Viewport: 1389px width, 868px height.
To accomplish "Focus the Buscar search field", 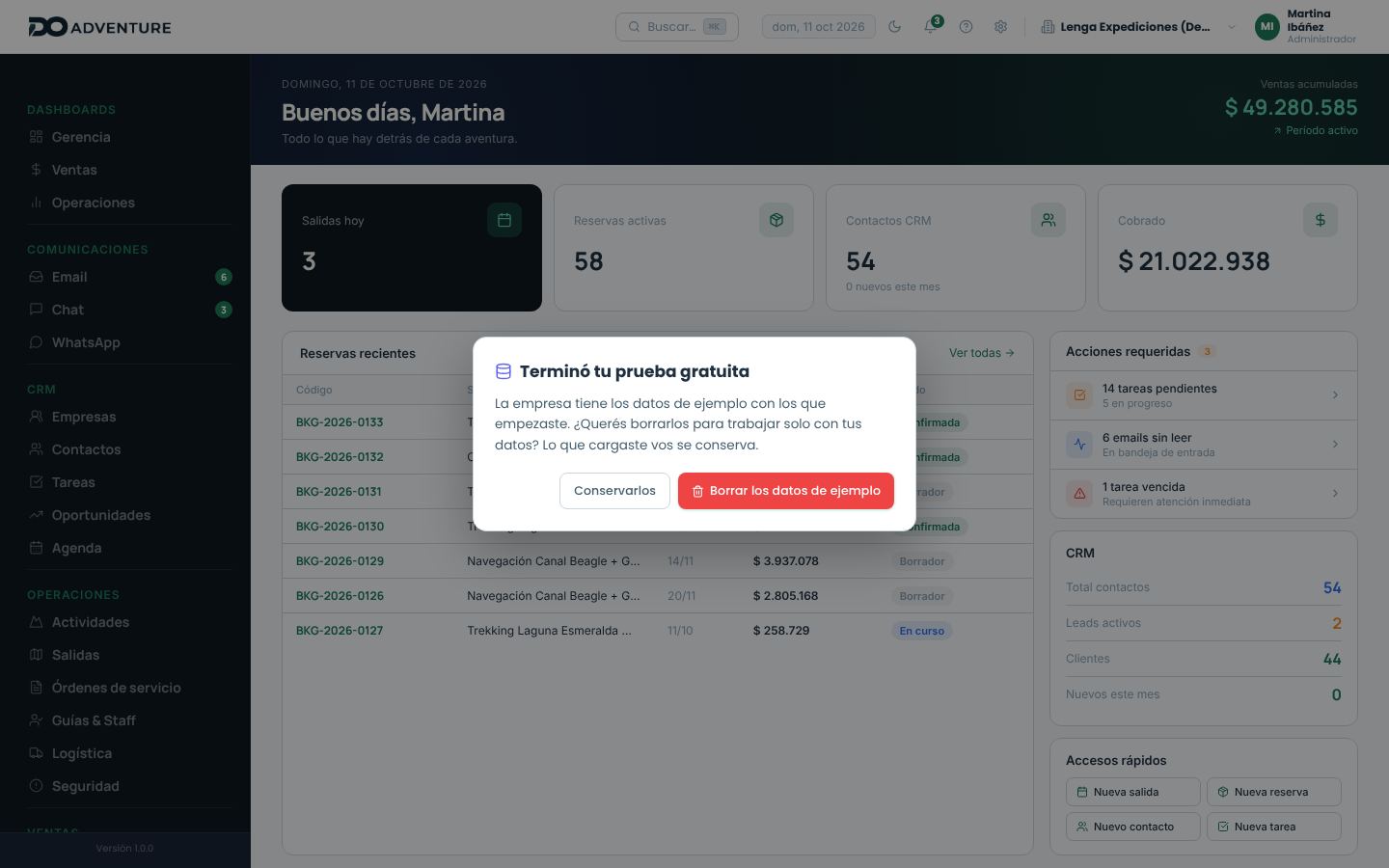I will pyautogui.click(x=677, y=27).
